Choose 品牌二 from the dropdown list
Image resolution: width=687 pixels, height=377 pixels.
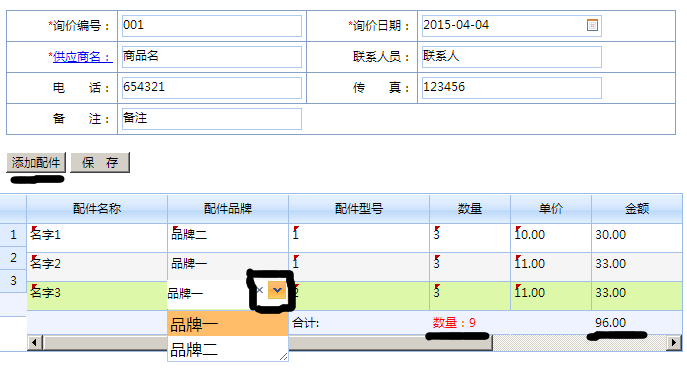(227, 349)
